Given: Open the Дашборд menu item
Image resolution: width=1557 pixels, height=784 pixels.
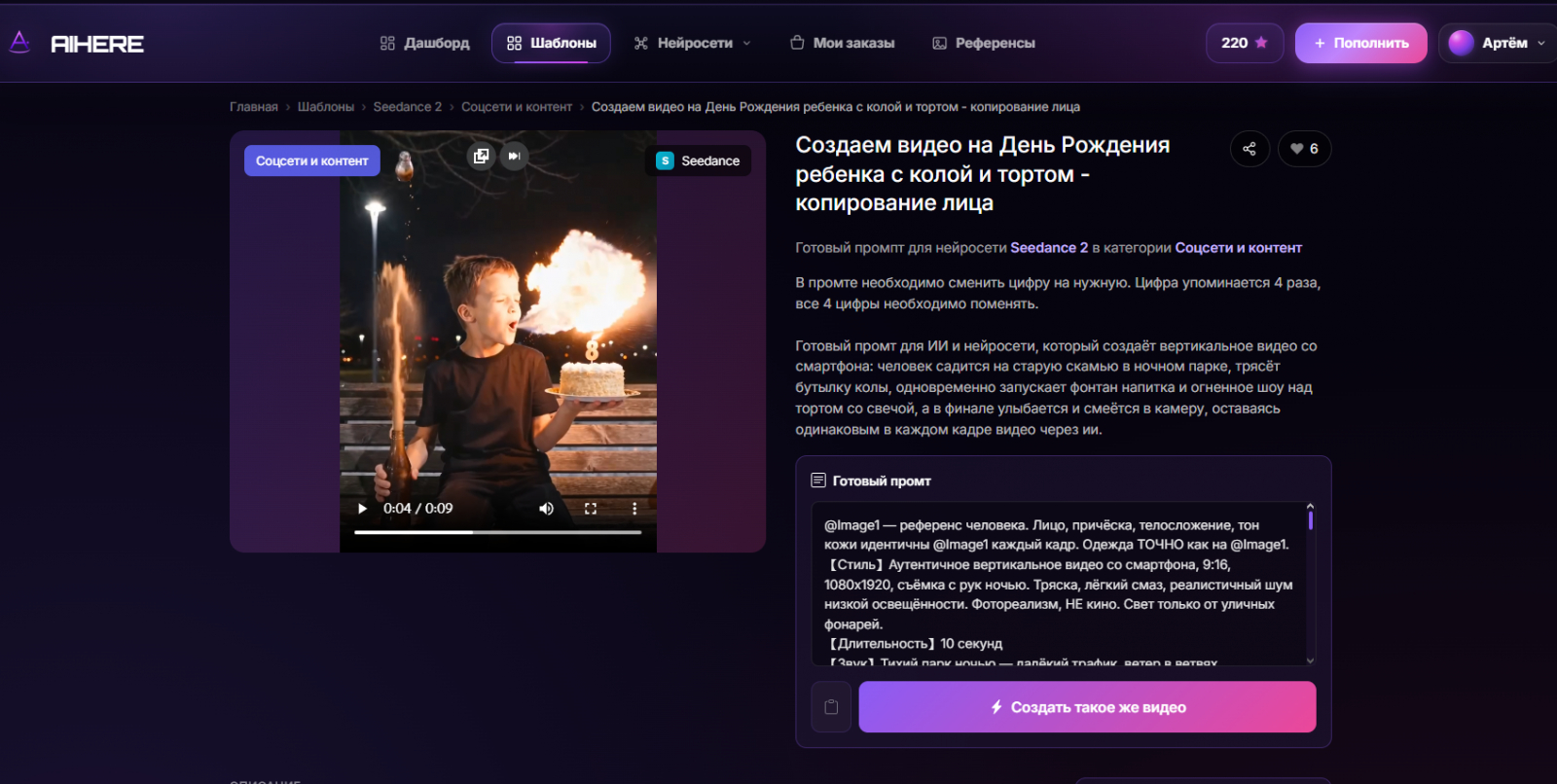Looking at the screenshot, I should tap(424, 43).
